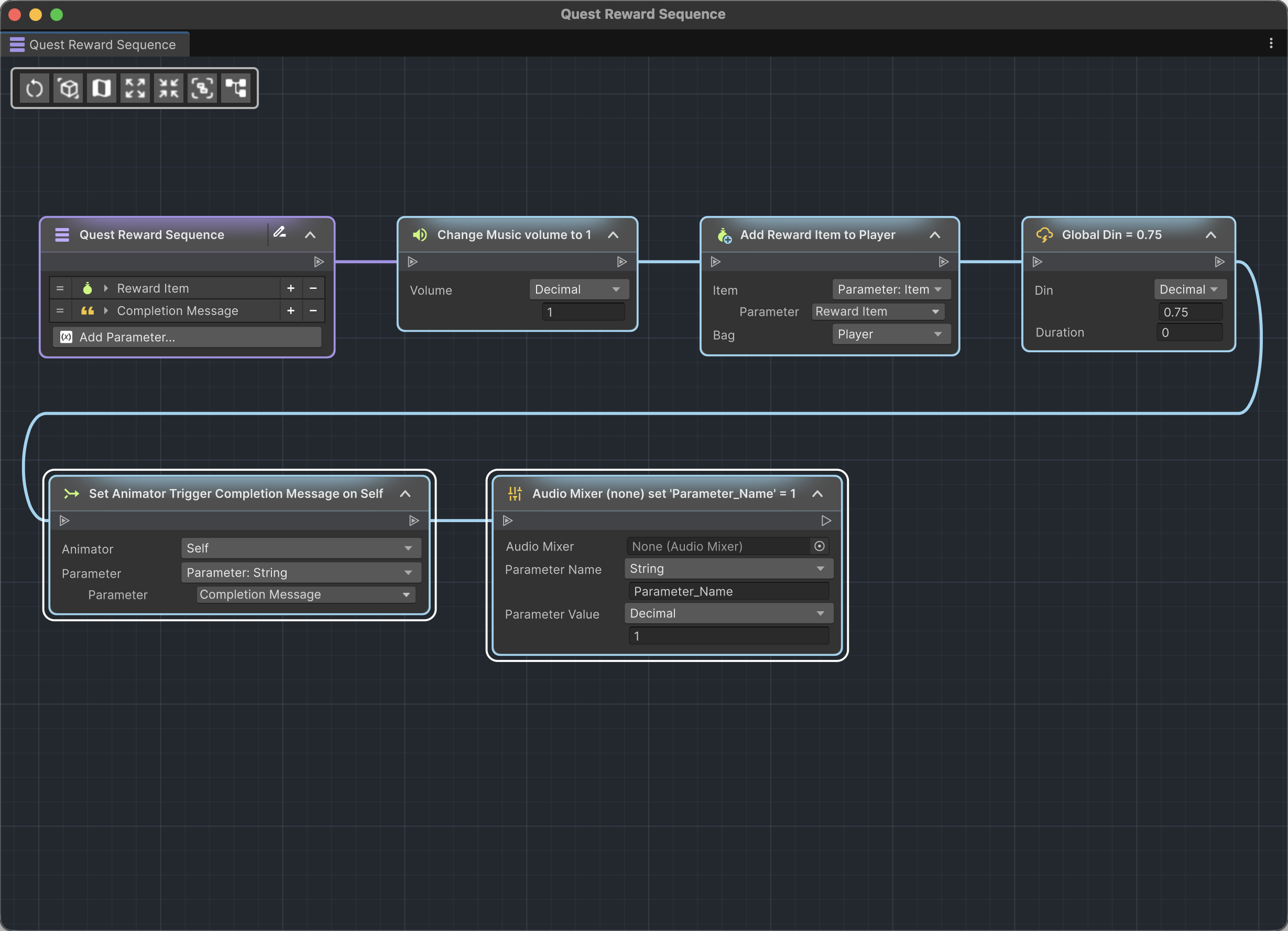Click the Global Din = 0.75 node title
Screen dimensions: 1288x931
pyautogui.click(x=1111, y=235)
